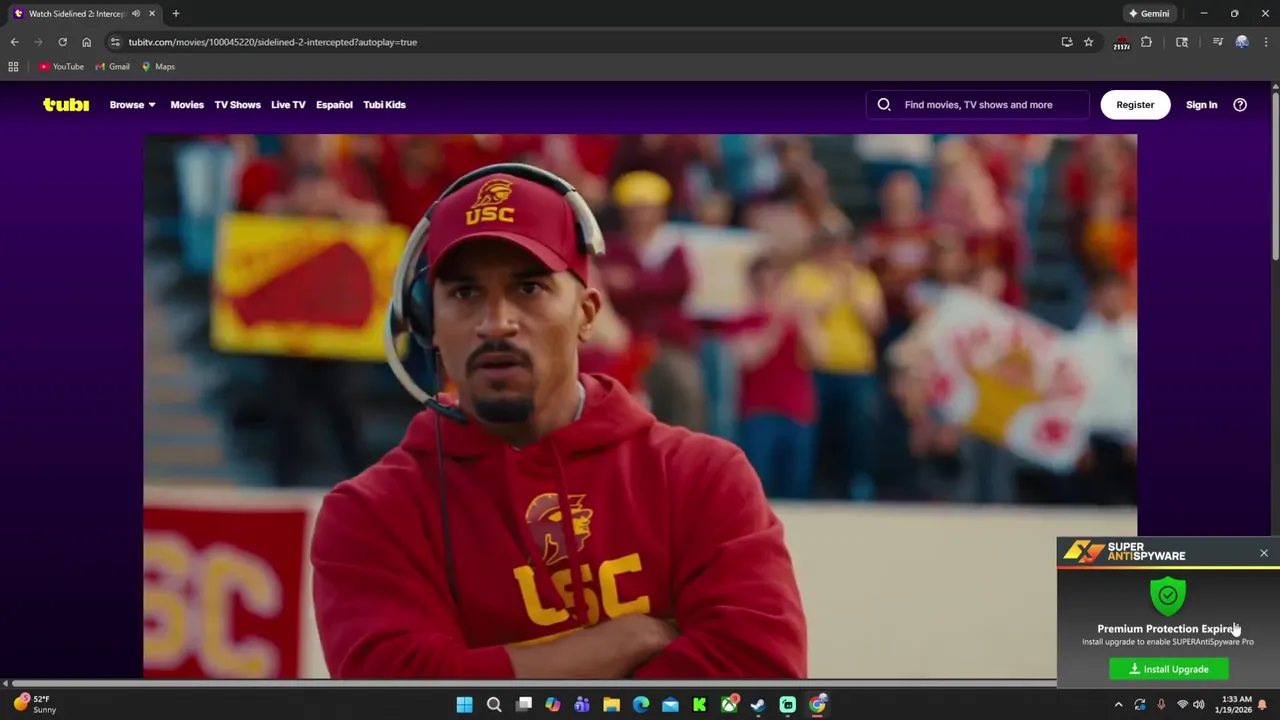The height and width of the screenshot is (720, 1280).
Task: Launch Copilot from the taskbar
Action: coord(552,705)
